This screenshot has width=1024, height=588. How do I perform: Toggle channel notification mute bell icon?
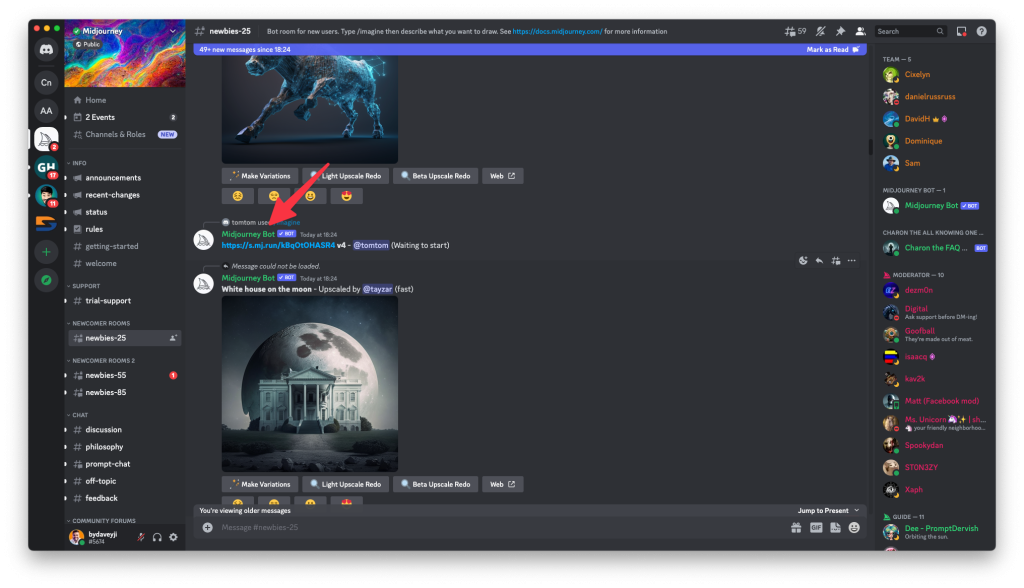pyautogui.click(x=821, y=31)
